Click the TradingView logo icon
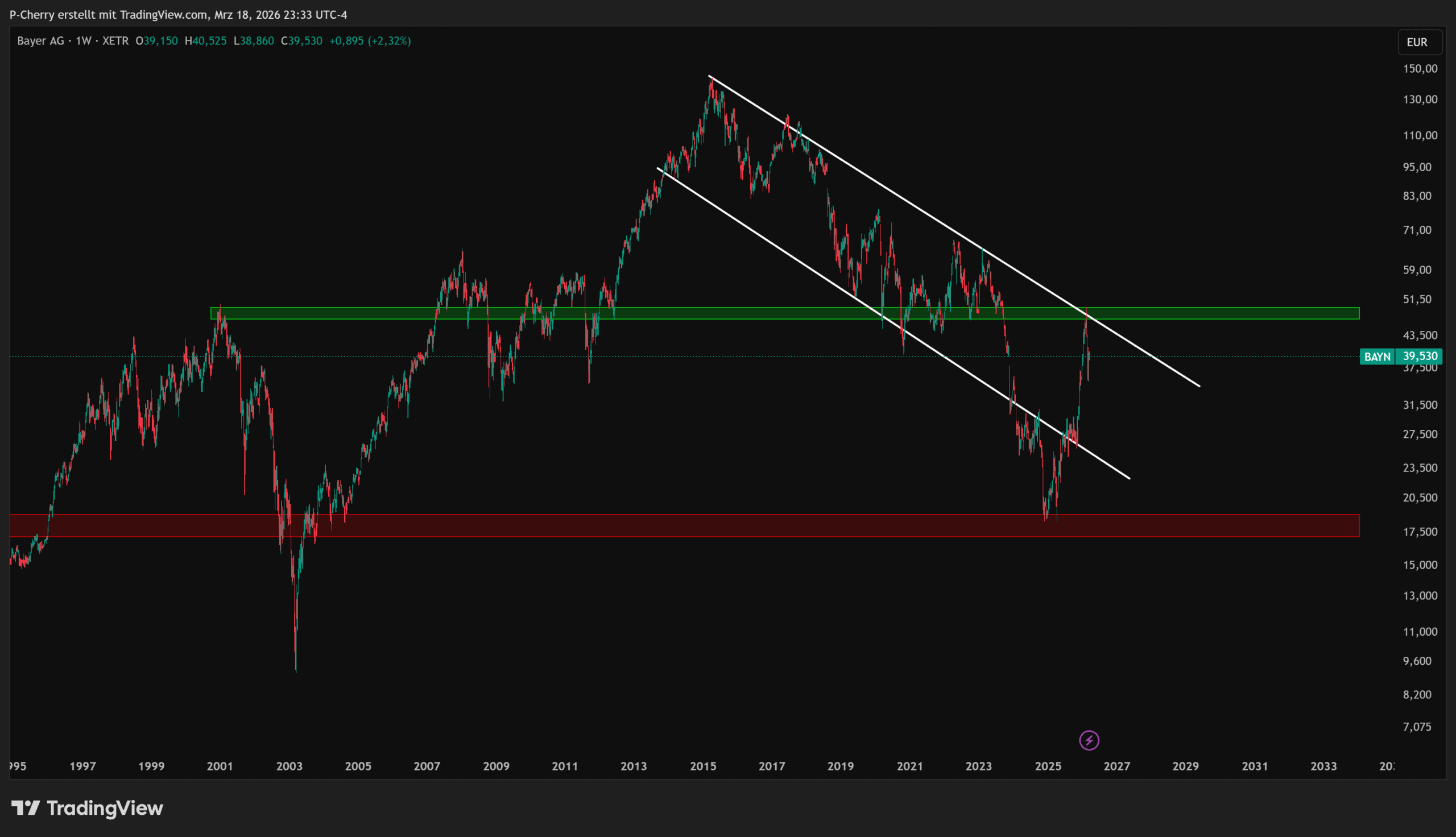 click(25, 807)
